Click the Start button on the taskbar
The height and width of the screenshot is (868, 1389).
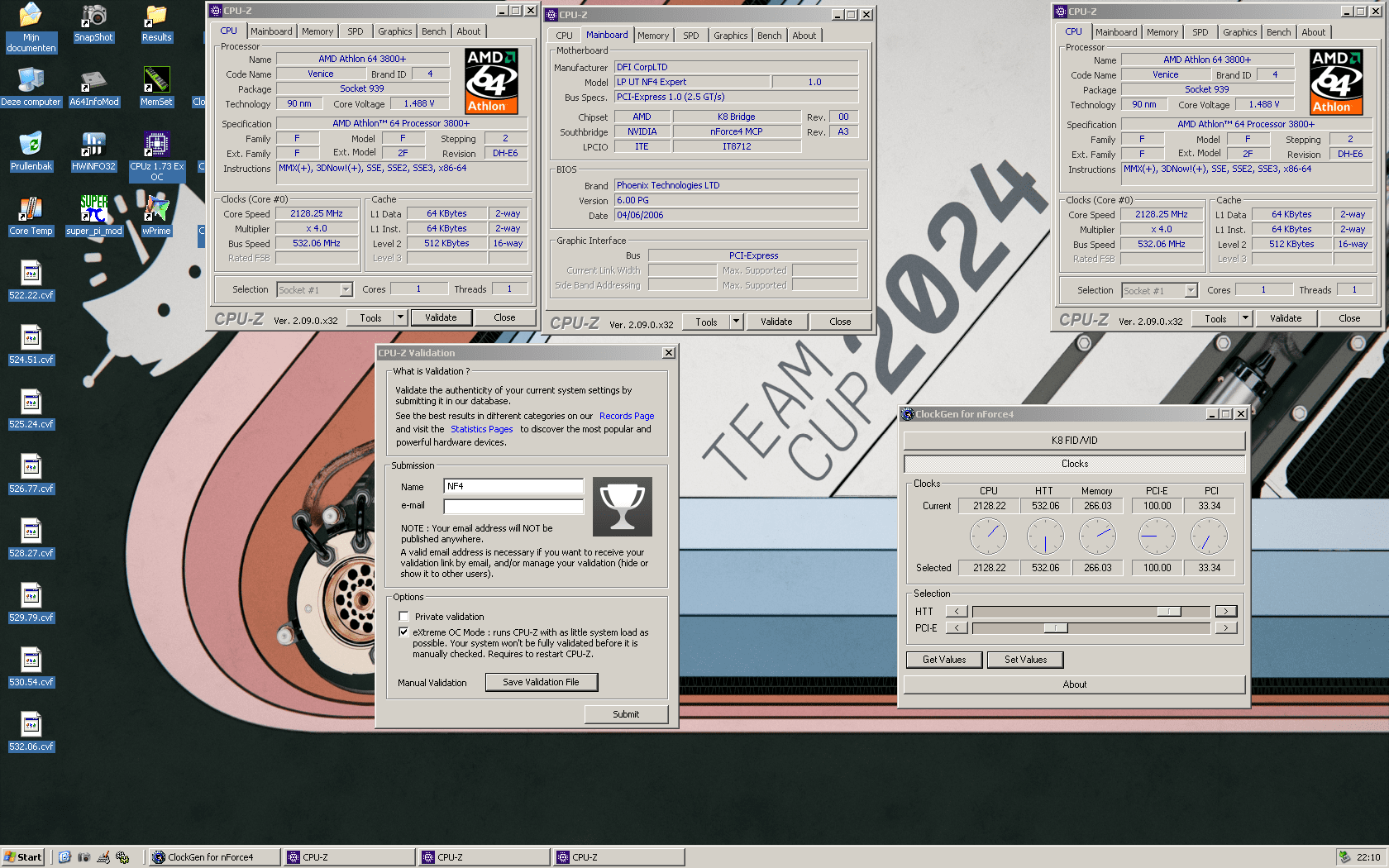(22, 857)
